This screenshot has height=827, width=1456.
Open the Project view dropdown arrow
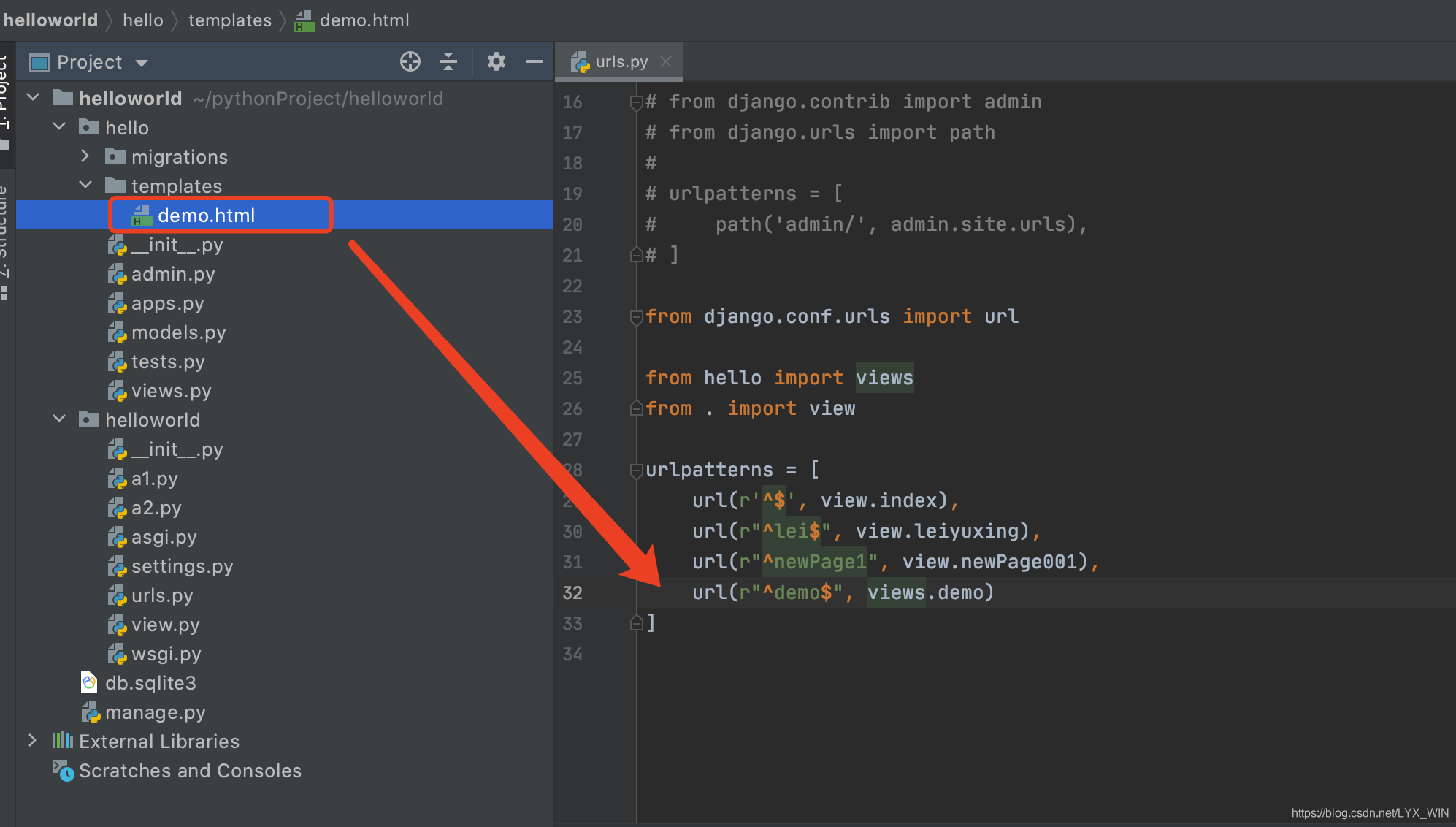coord(142,63)
